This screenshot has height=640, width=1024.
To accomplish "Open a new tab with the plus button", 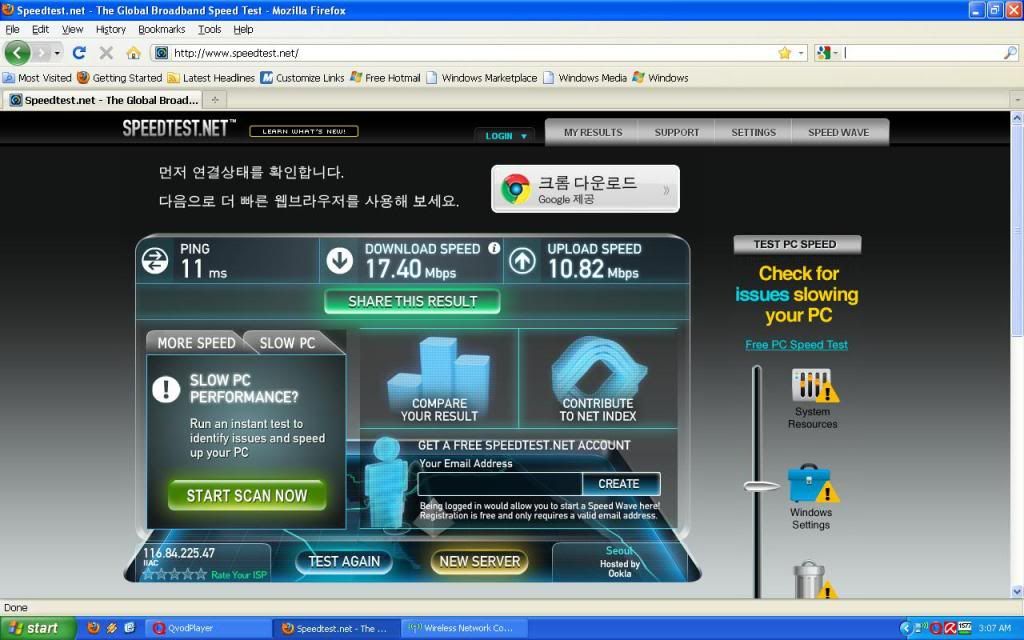I will point(214,100).
